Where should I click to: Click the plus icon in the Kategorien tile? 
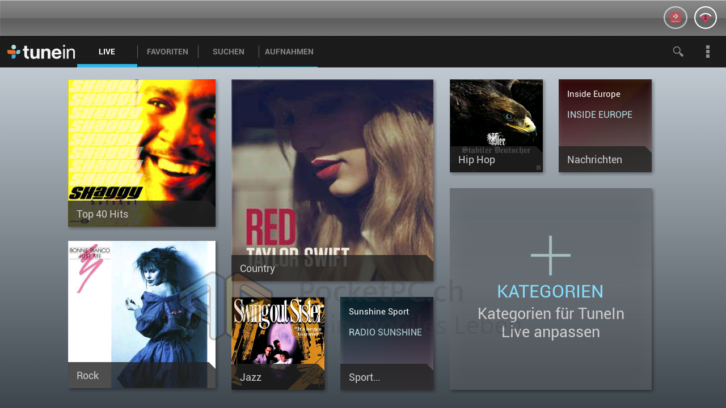[x=551, y=255]
